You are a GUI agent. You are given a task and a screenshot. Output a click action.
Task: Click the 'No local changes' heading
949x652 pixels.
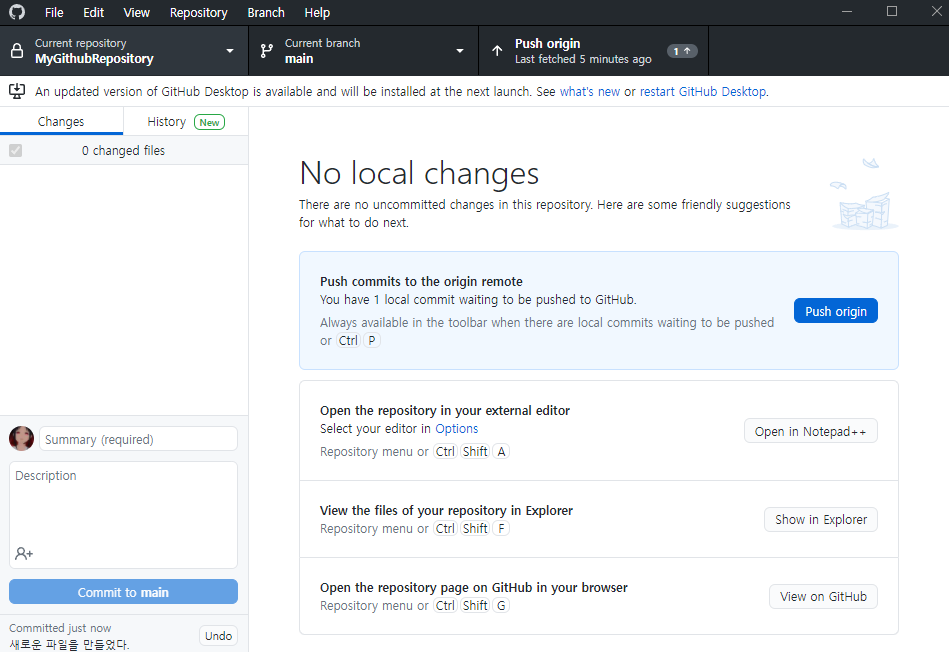[419, 173]
